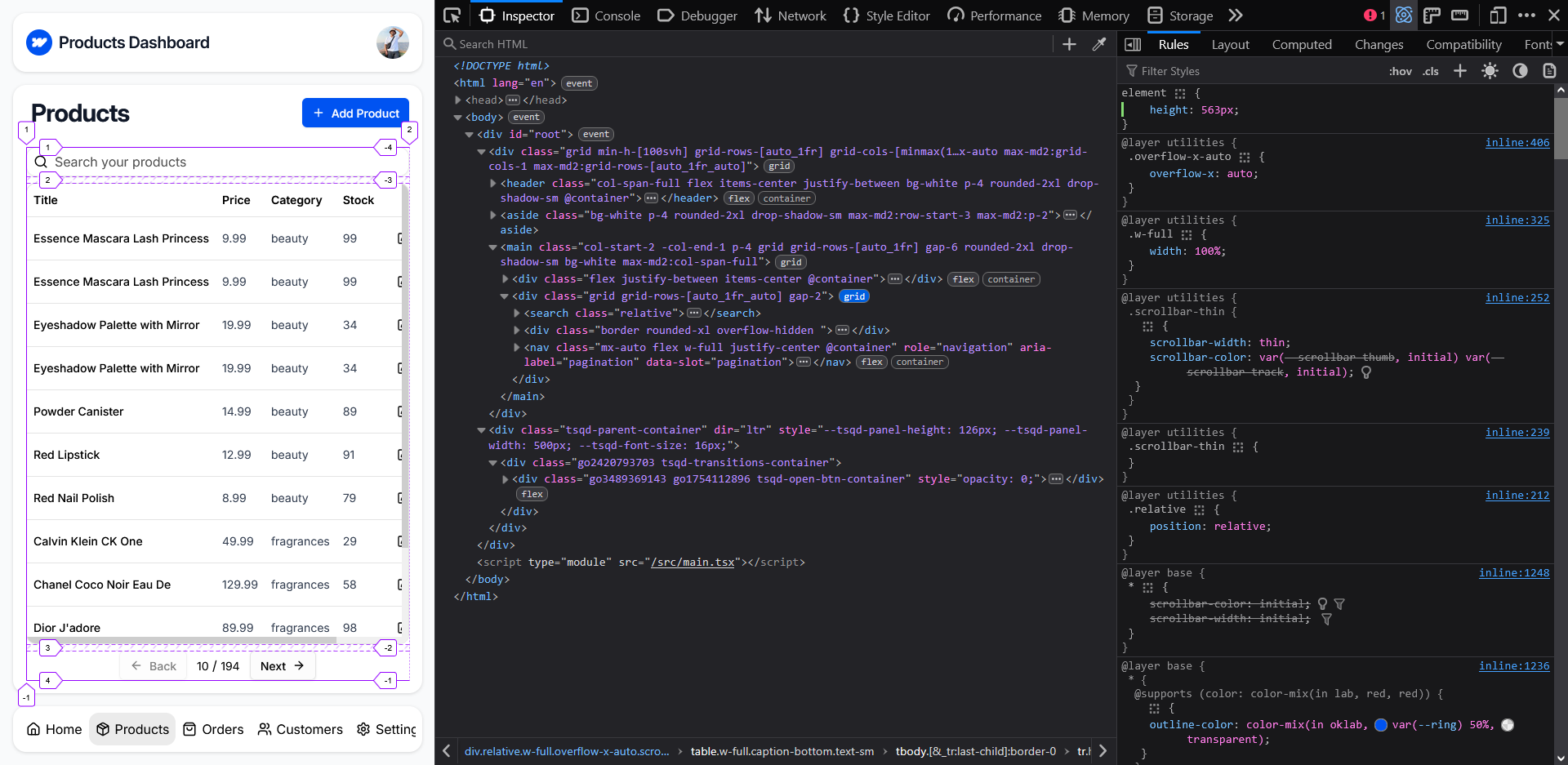Open the React DevTools atom icon
Viewport: 1568px width, 765px height.
[x=1403, y=16]
